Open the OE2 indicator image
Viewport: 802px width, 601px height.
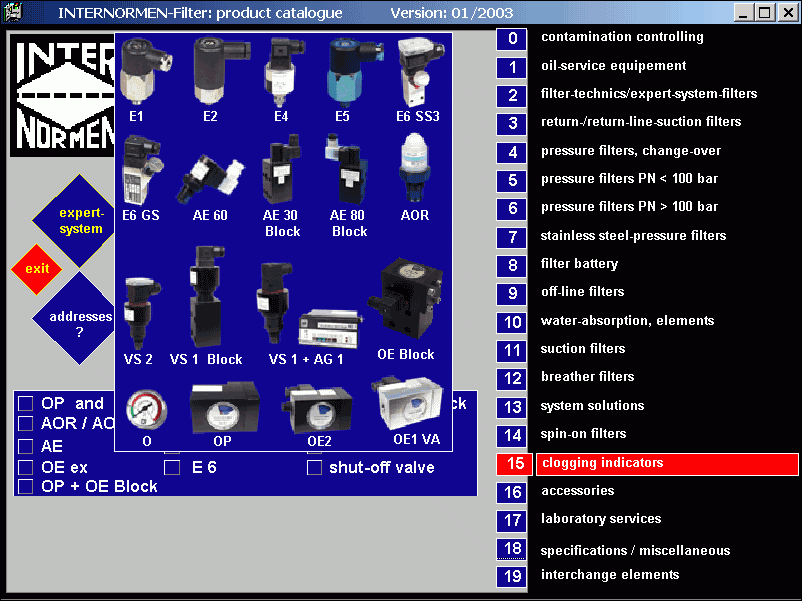click(317, 409)
